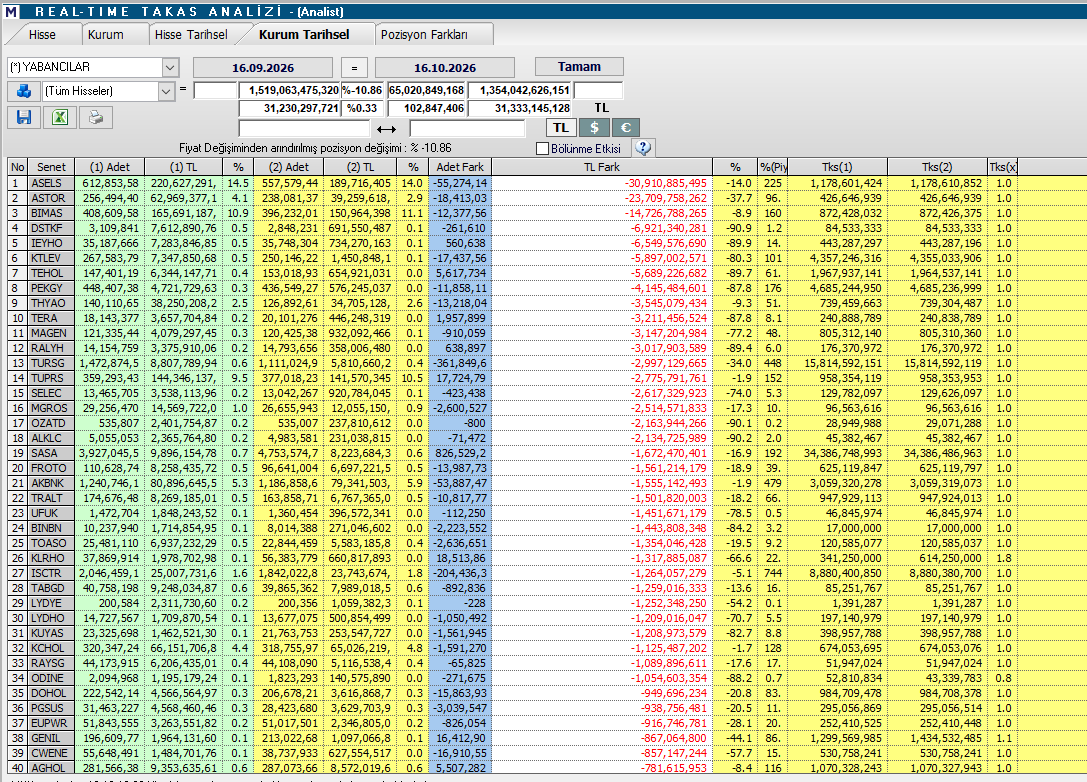Screen dimensions: 1087x782
Task: Click the blue floppy disk save icon
Action: pyautogui.click(x=24, y=117)
